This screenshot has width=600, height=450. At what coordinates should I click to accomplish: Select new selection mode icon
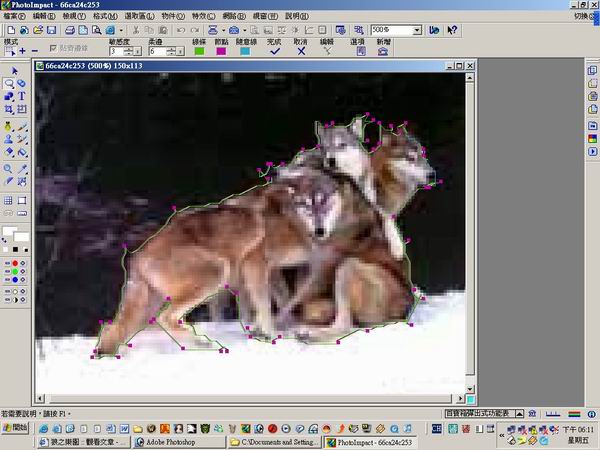click(x=9, y=51)
